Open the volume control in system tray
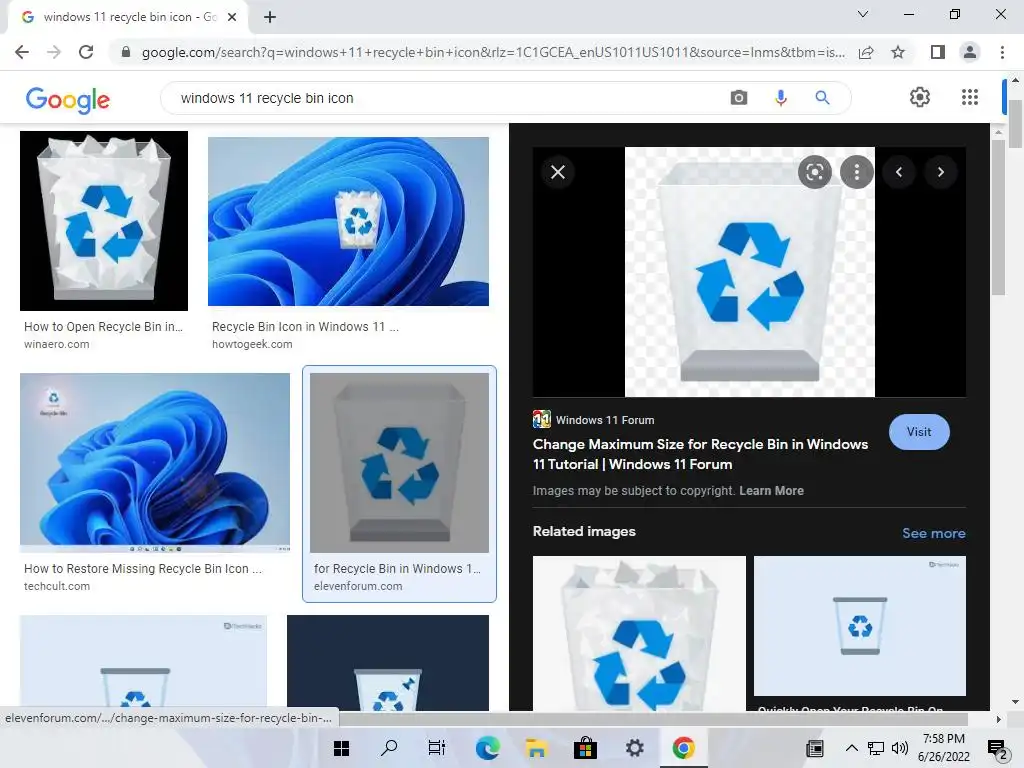The width and height of the screenshot is (1024, 768). pyautogui.click(x=899, y=748)
